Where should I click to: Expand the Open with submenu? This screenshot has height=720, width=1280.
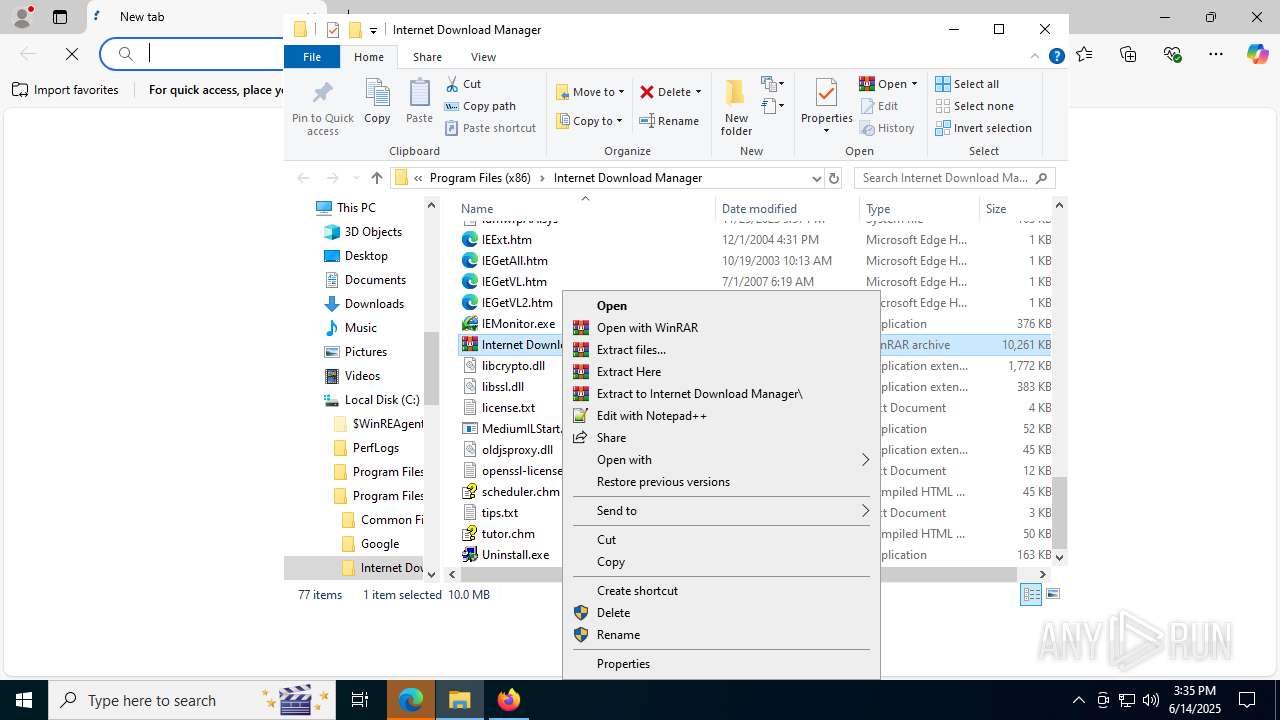721,460
